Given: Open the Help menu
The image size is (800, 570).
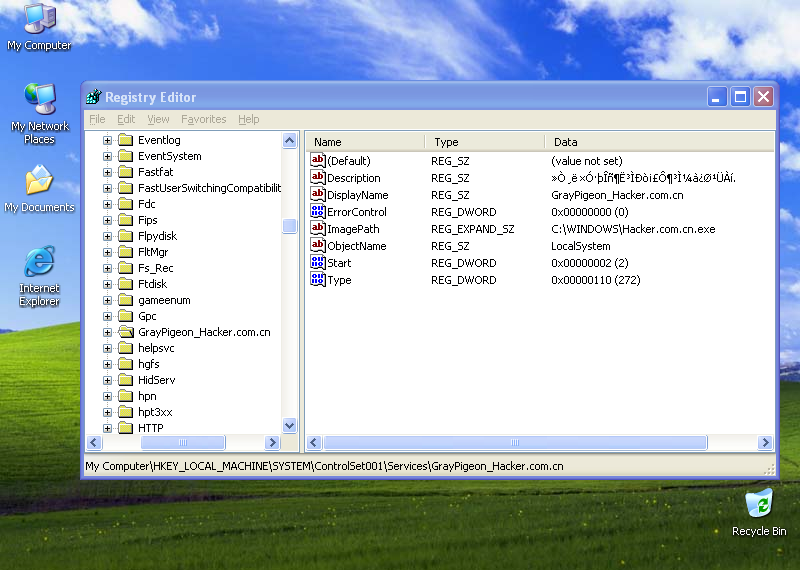Looking at the screenshot, I should coord(248,119).
